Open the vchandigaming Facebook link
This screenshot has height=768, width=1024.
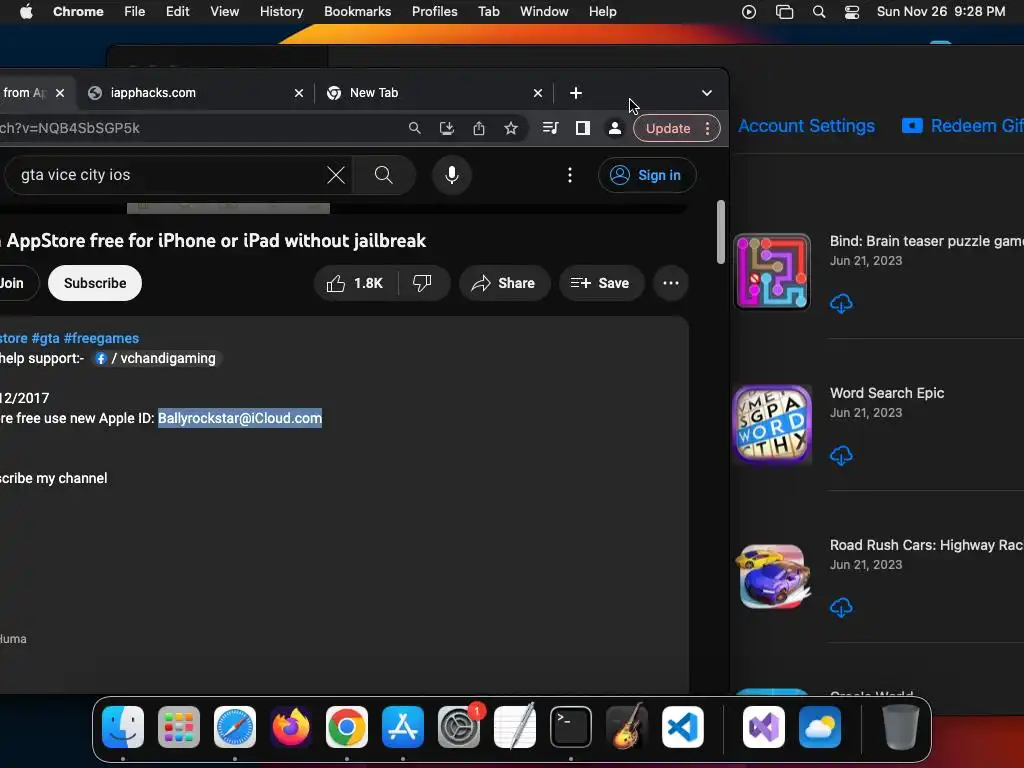(x=157, y=359)
